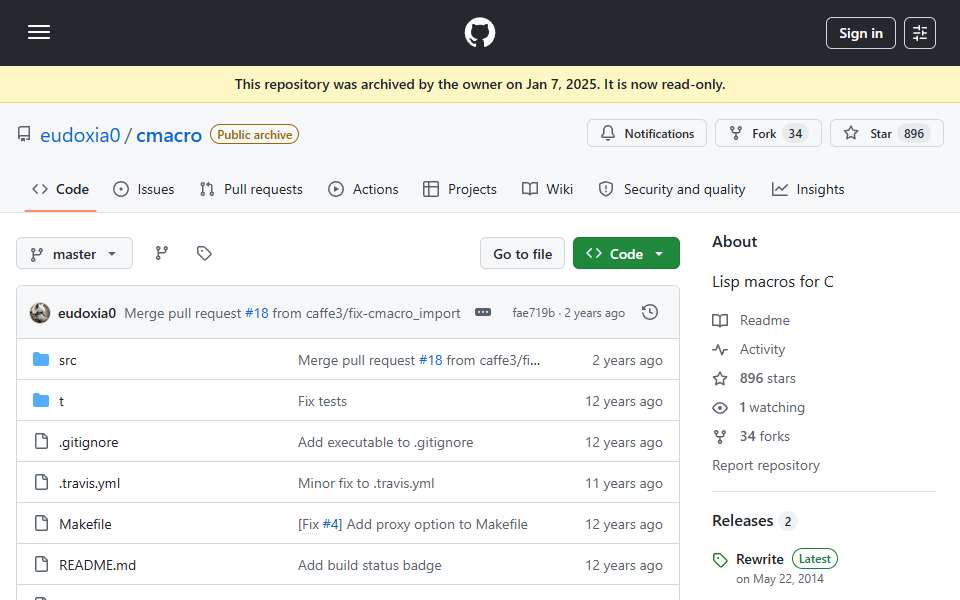Open #18 link in src row
The image size is (960, 600).
click(430, 360)
